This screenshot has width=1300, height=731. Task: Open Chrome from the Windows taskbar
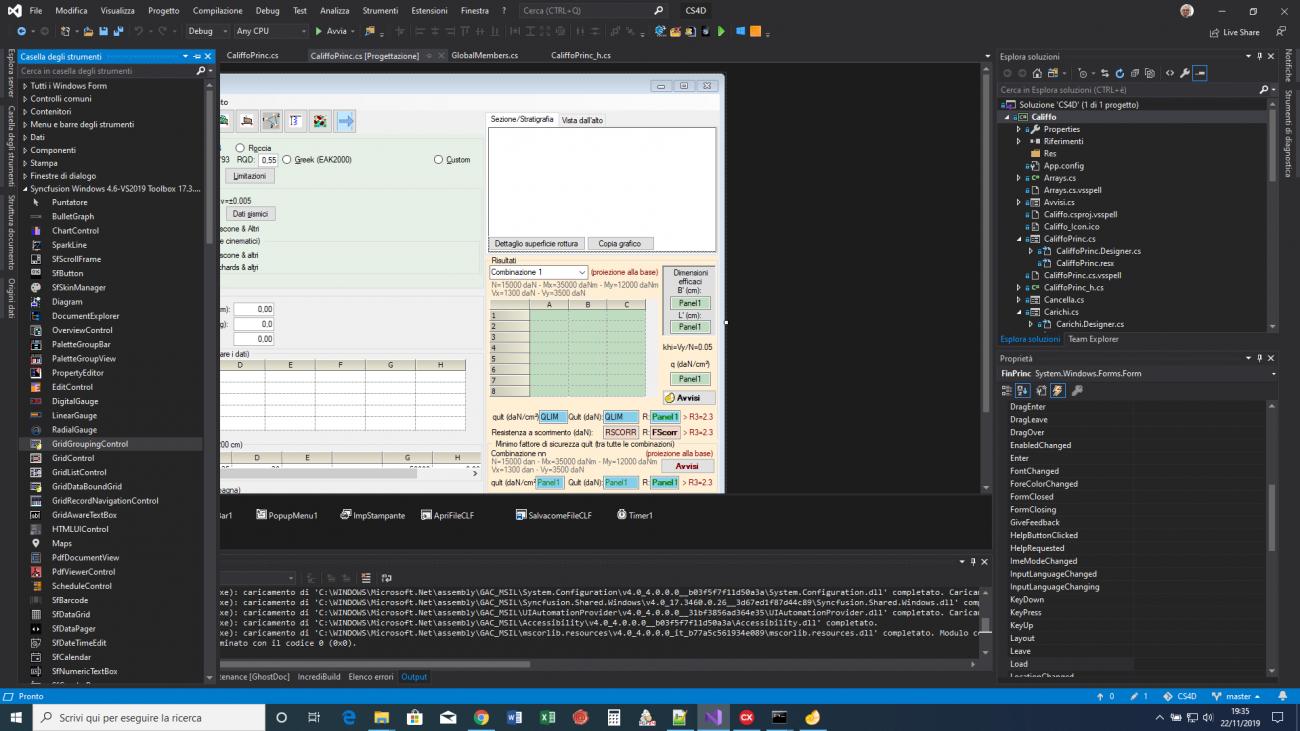tap(481, 717)
